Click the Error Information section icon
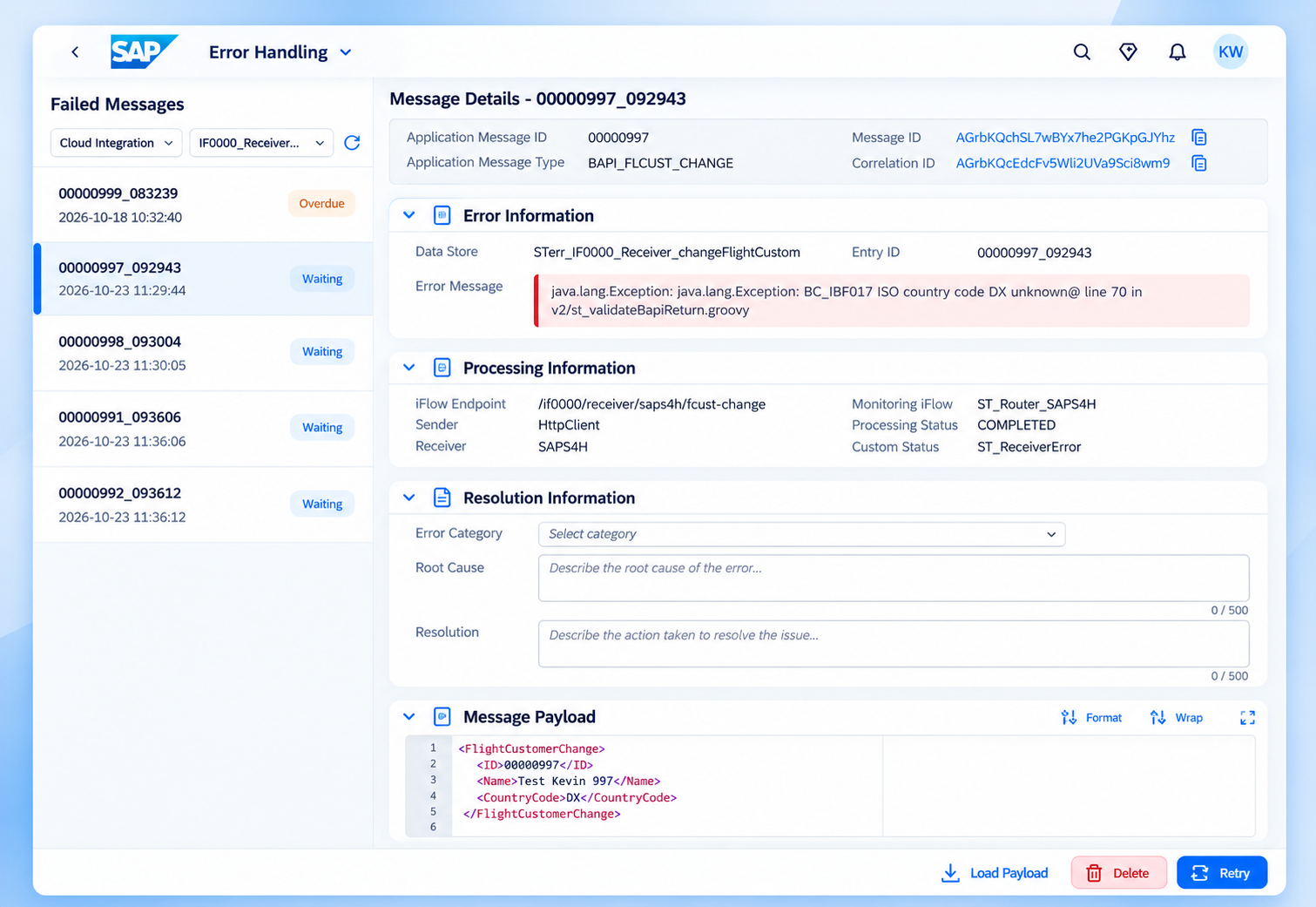Image resolution: width=1316 pixels, height=907 pixels. coord(442,215)
